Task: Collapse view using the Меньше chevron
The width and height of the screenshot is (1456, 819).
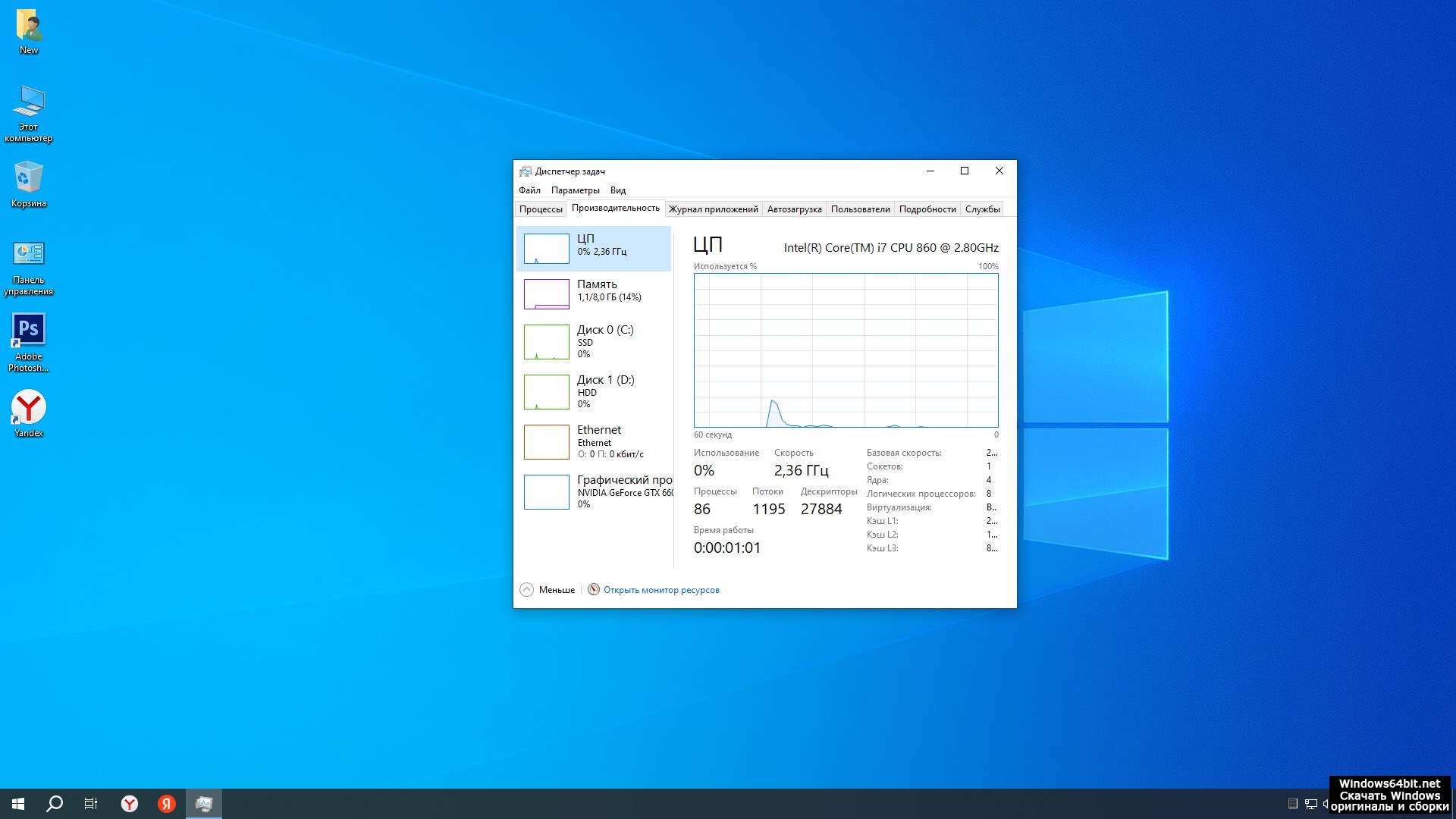Action: click(527, 590)
